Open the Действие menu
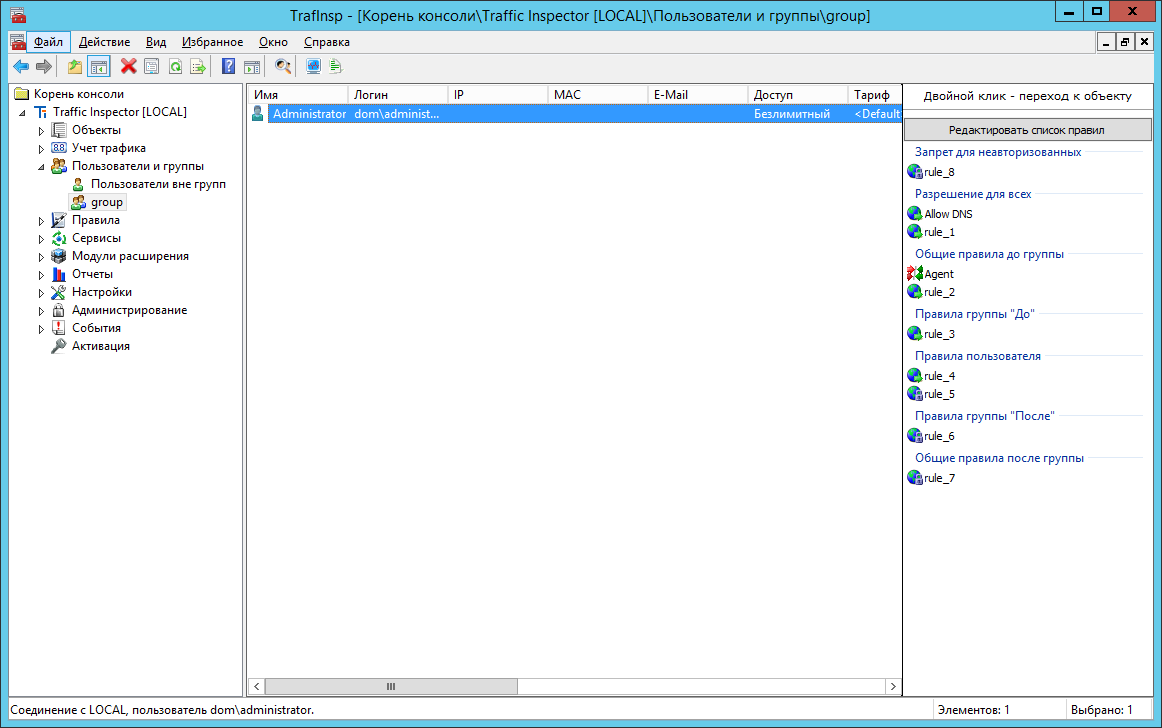 pyautogui.click(x=104, y=42)
